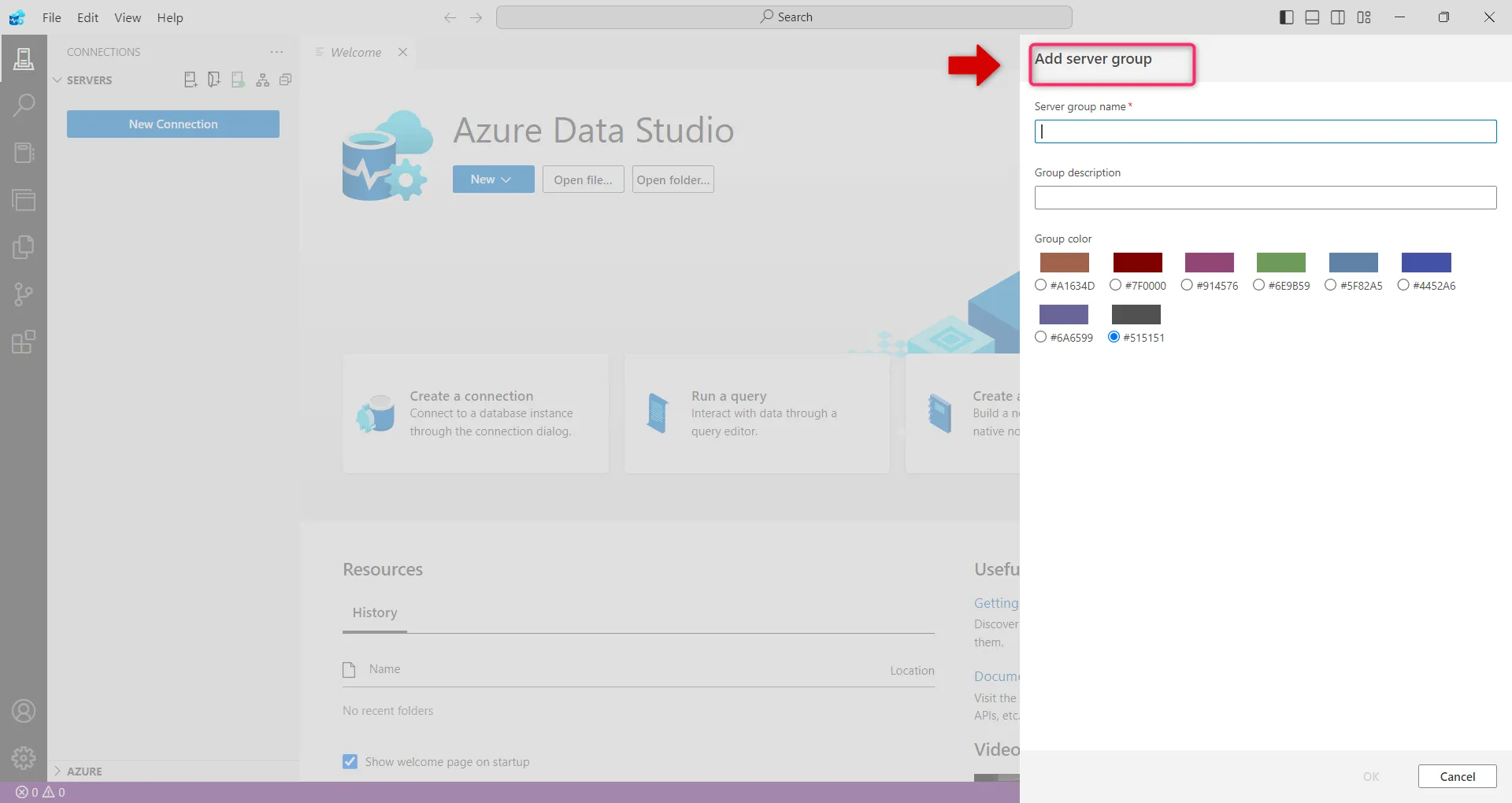The height and width of the screenshot is (803, 1512).
Task: Click the Search box in title bar
Action: click(x=784, y=17)
